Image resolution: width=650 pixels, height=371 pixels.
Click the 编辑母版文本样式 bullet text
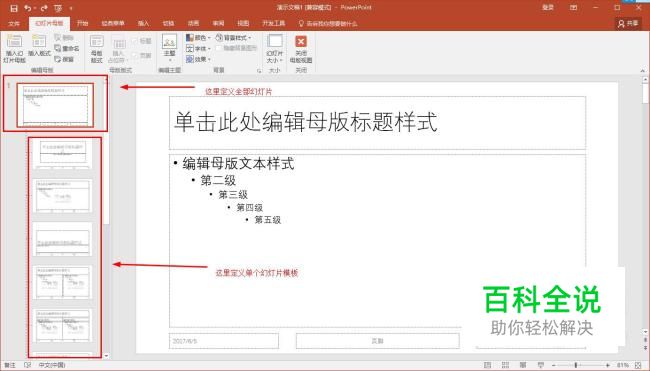pyautogui.click(x=238, y=163)
